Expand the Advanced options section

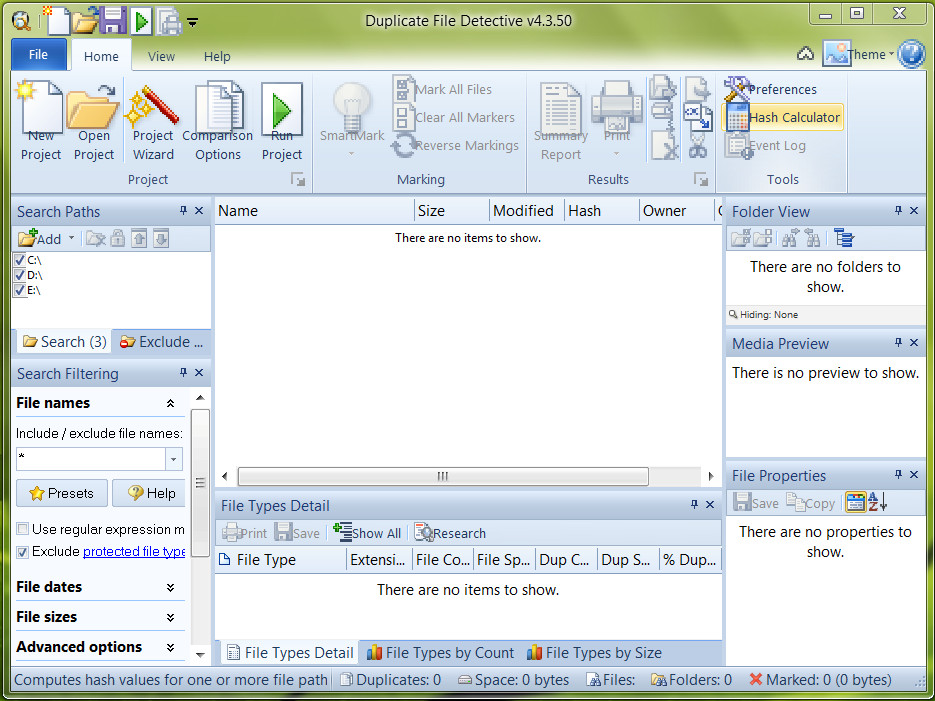click(171, 647)
